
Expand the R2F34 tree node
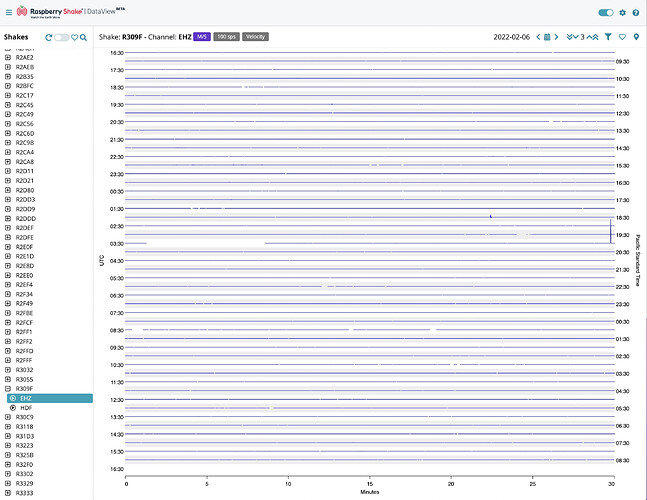[x=7, y=294]
